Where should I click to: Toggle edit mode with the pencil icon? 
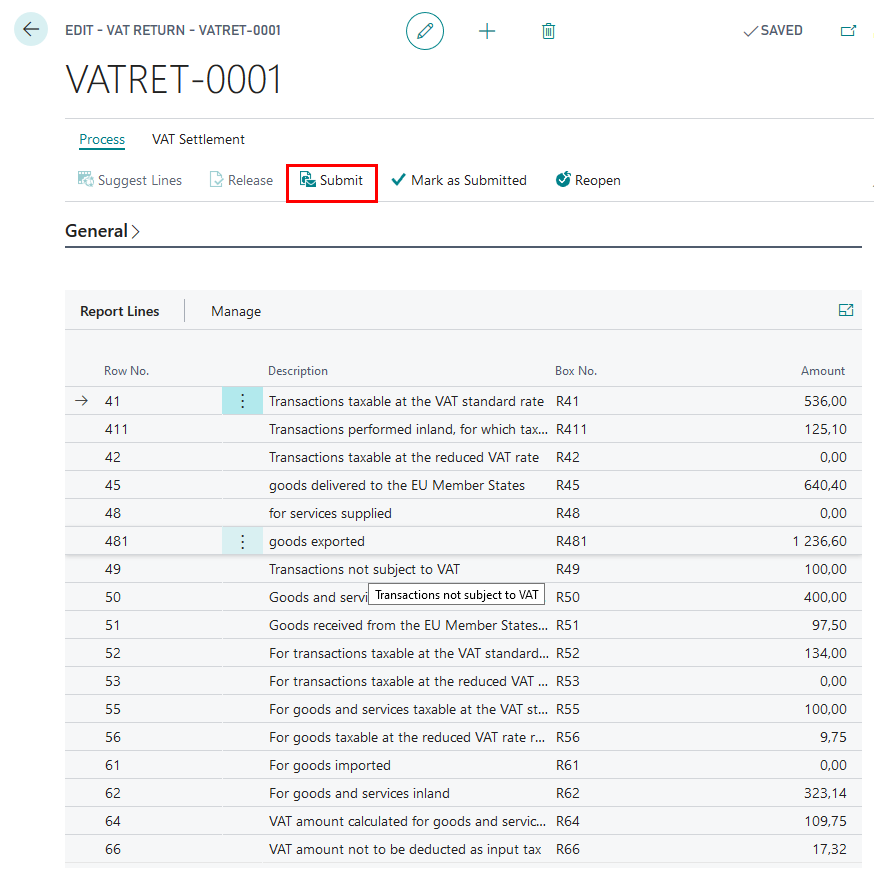click(x=425, y=31)
